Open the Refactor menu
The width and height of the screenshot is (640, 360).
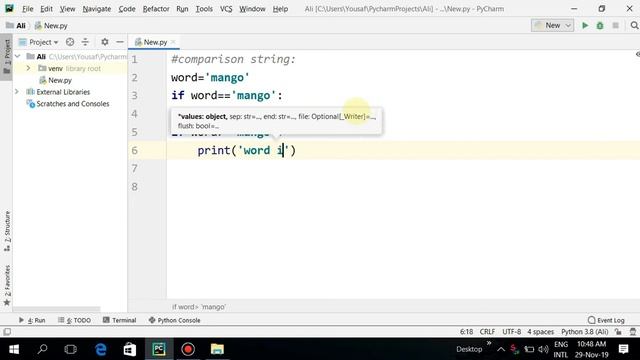156,9
